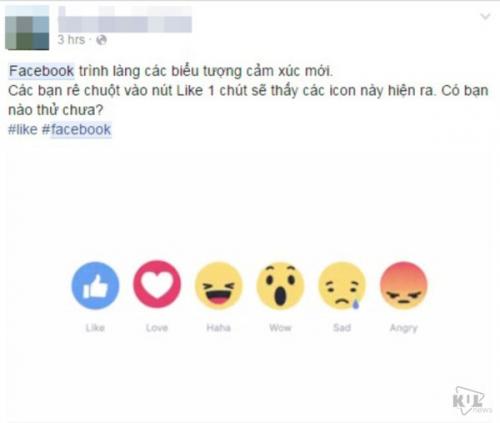
Task: Open the post options chevron menu
Action: [485, 16]
